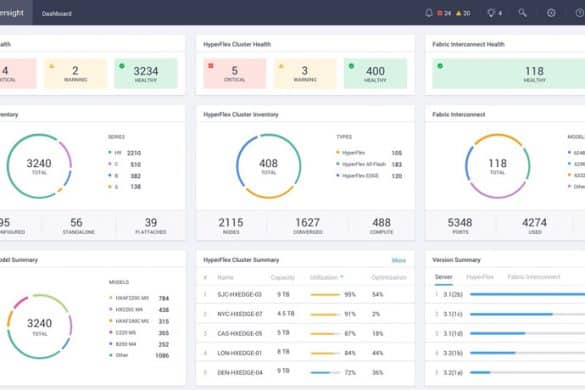The image size is (585, 390).
Task: Click green healthy dot in HyperFlex Cluster Health
Action: point(351,66)
